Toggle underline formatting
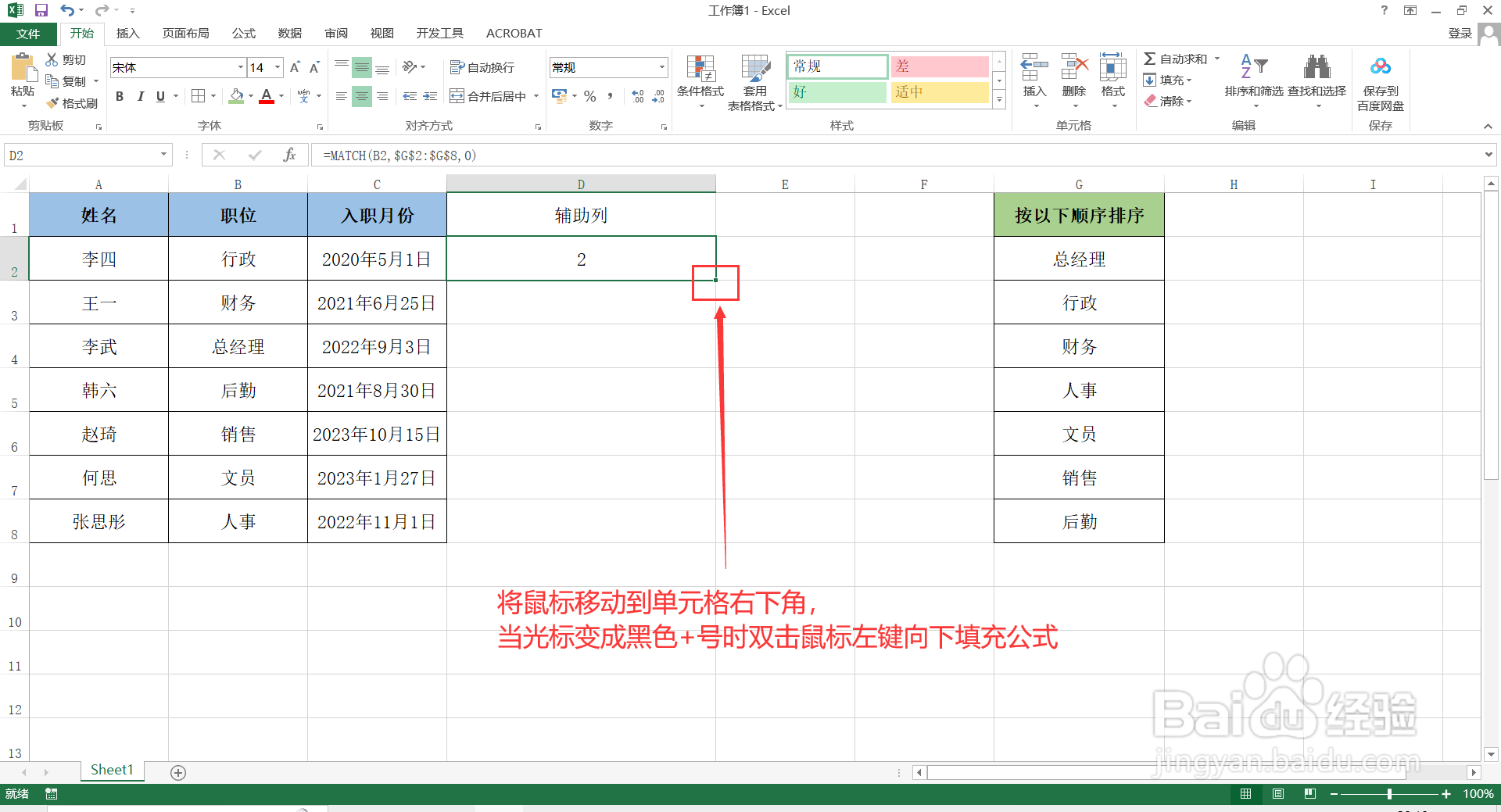This screenshot has height=812, width=1501. (x=159, y=96)
